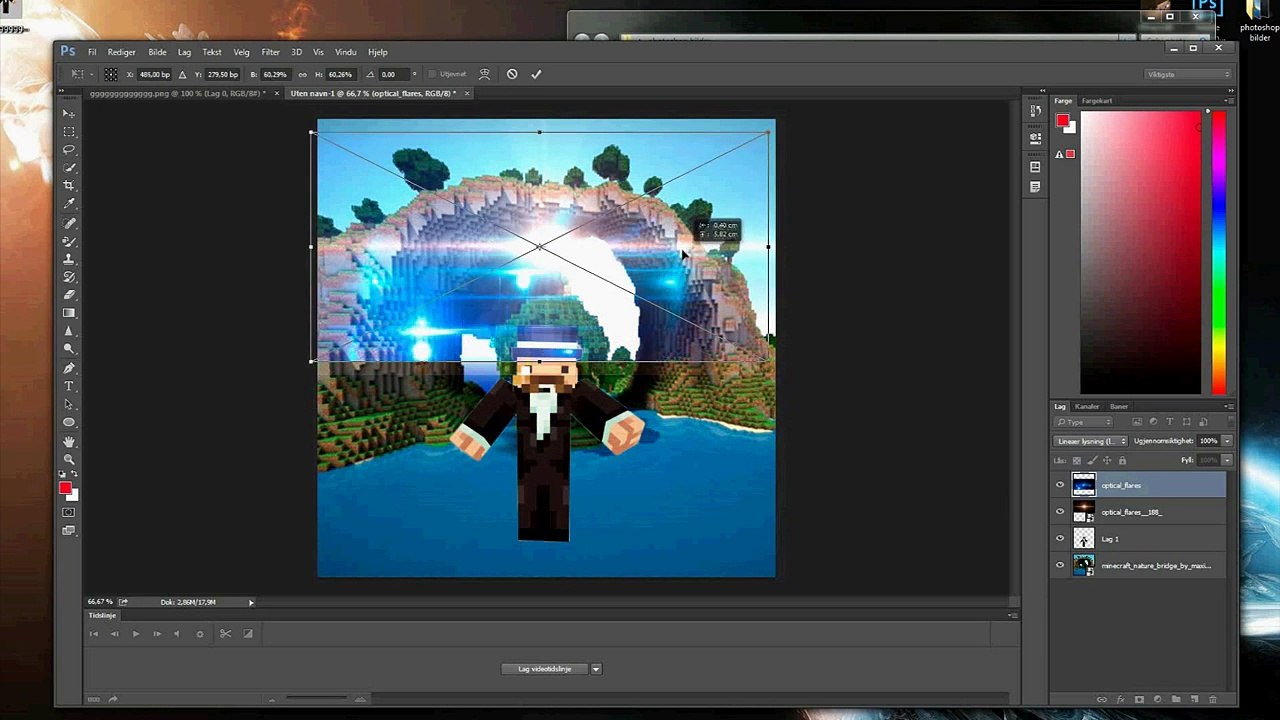
Task: Select the Rectangular Marquee tool
Action: click(69, 131)
